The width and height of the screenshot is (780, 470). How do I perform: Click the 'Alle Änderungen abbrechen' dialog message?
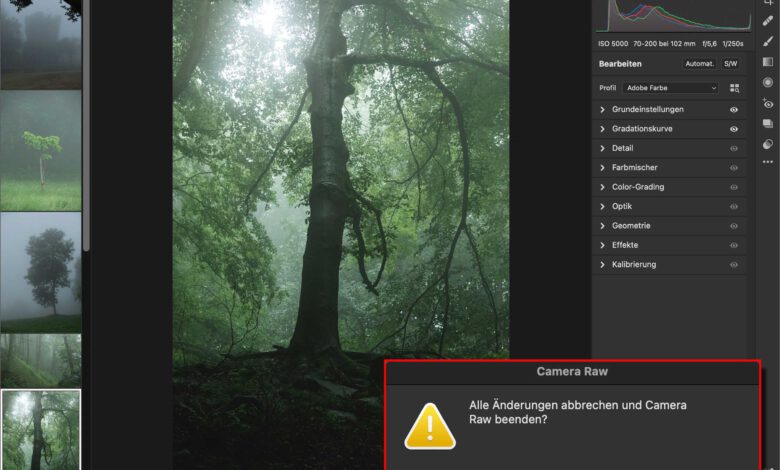click(x=578, y=412)
